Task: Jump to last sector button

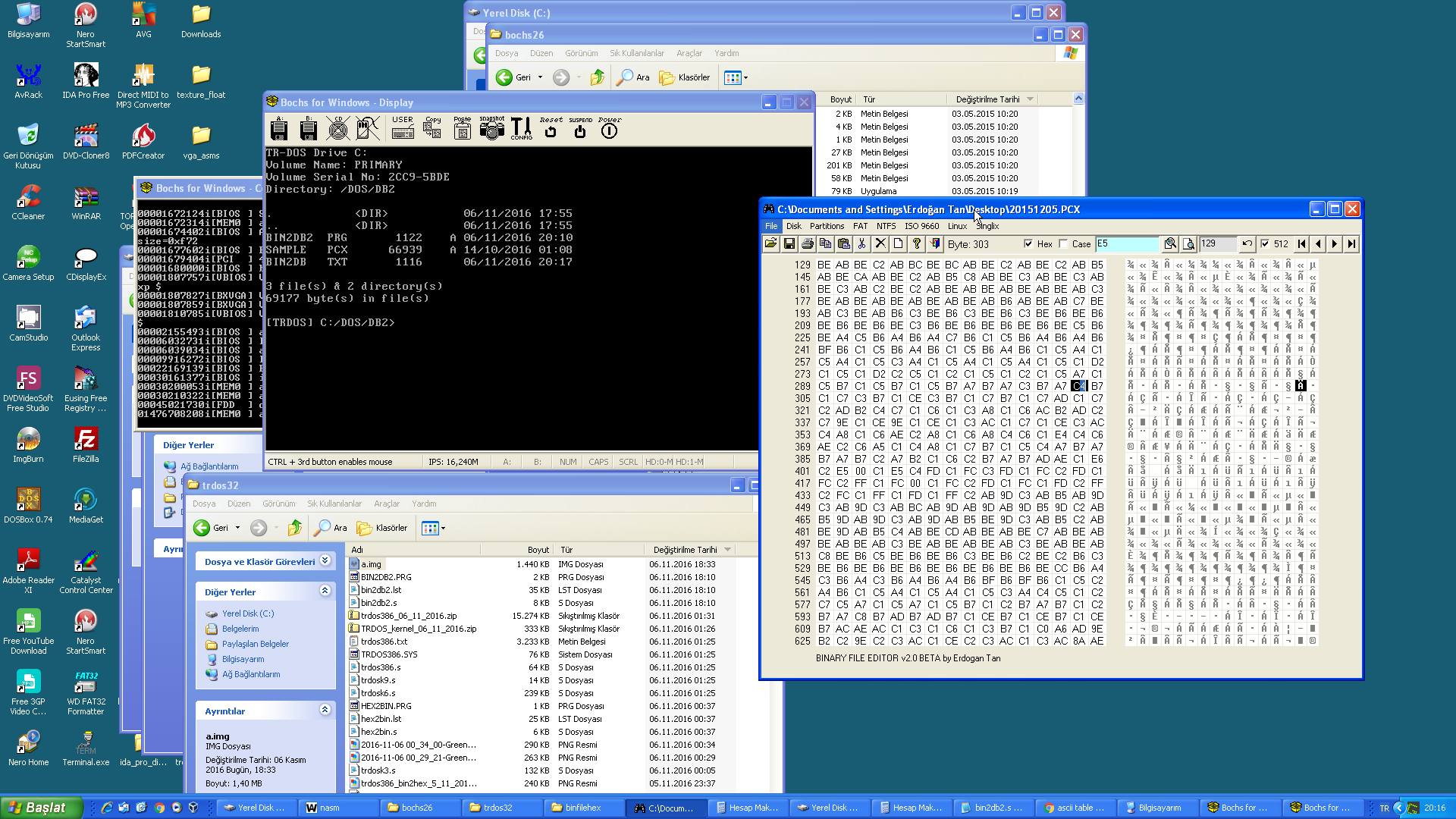Action: pyautogui.click(x=1352, y=243)
